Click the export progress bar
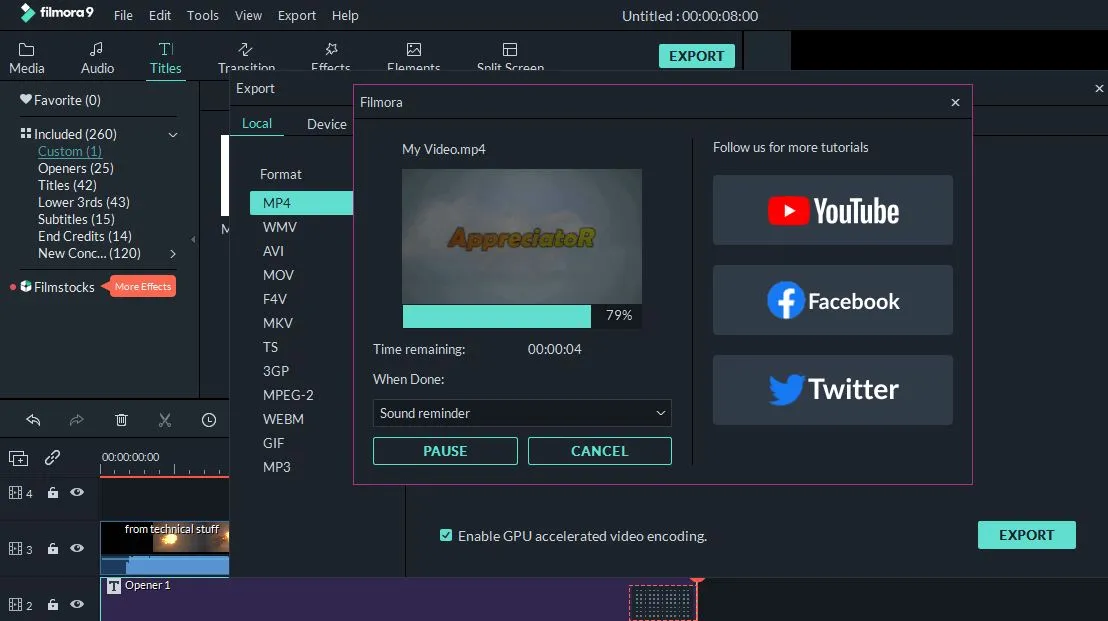Viewport: 1108px width, 621px height. click(521, 316)
